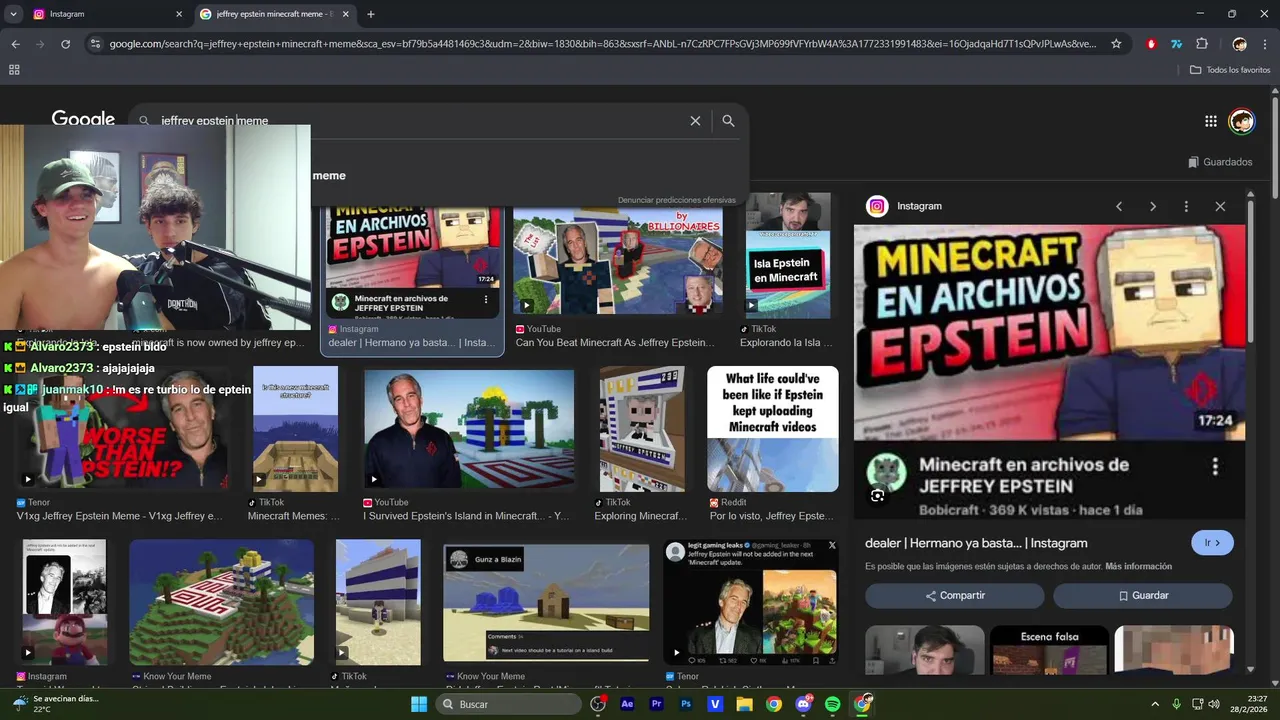Close the image preview panel
This screenshot has height=720, width=1280.
[x=1220, y=206]
